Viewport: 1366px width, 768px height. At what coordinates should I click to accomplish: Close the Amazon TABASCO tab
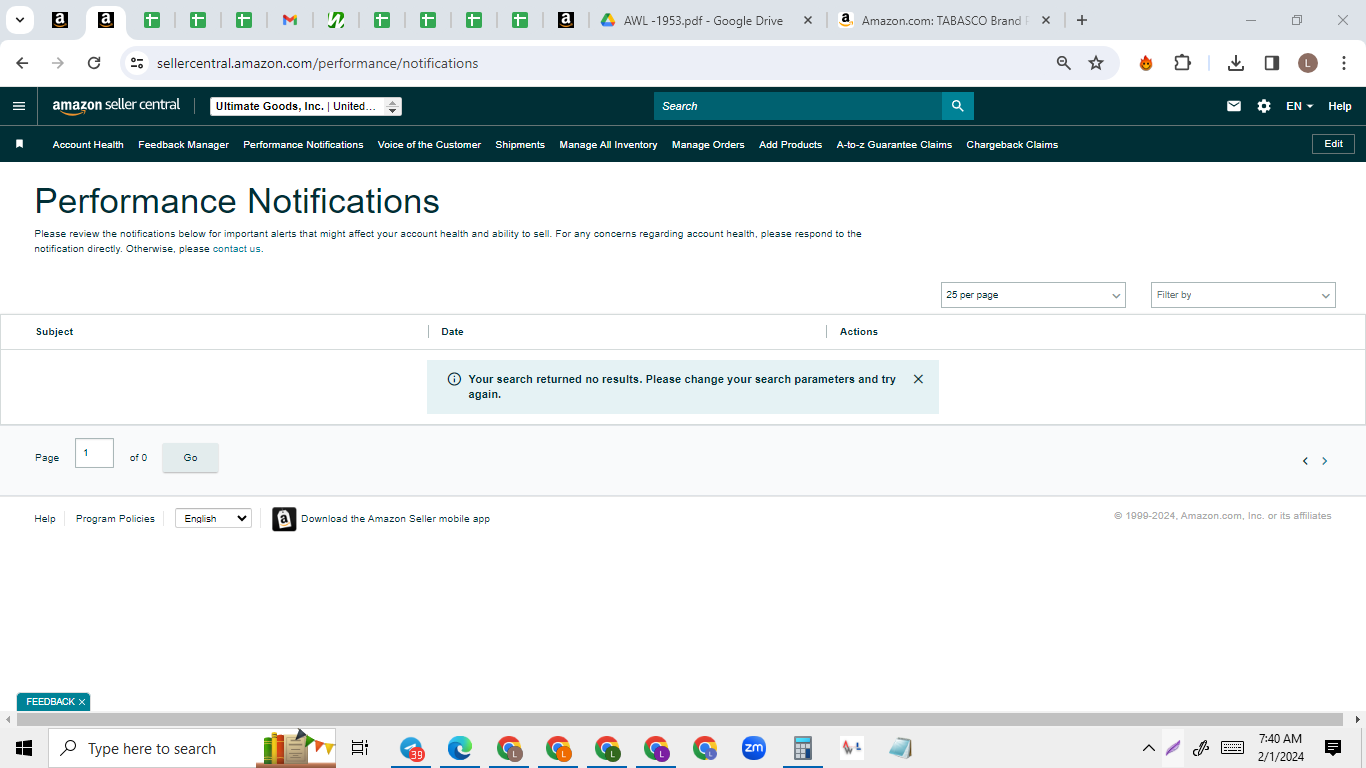(1046, 20)
